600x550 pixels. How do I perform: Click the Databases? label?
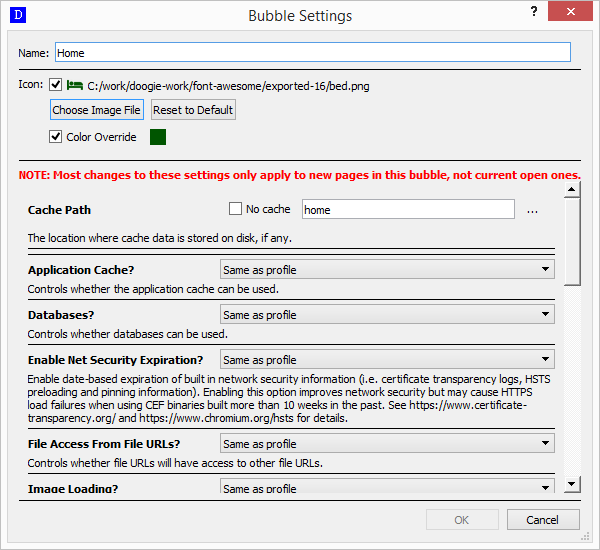pyautogui.click(x=61, y=315)
